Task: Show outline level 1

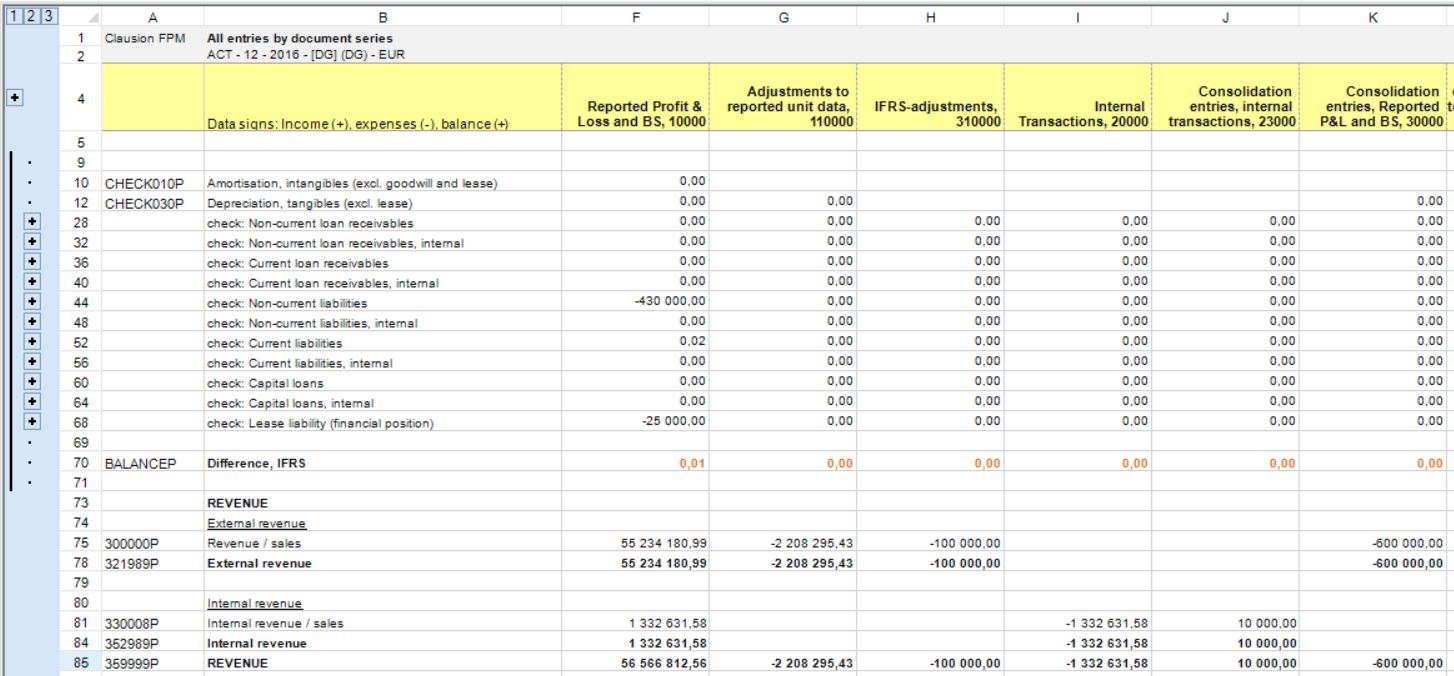Action: [x=12, y=18]
